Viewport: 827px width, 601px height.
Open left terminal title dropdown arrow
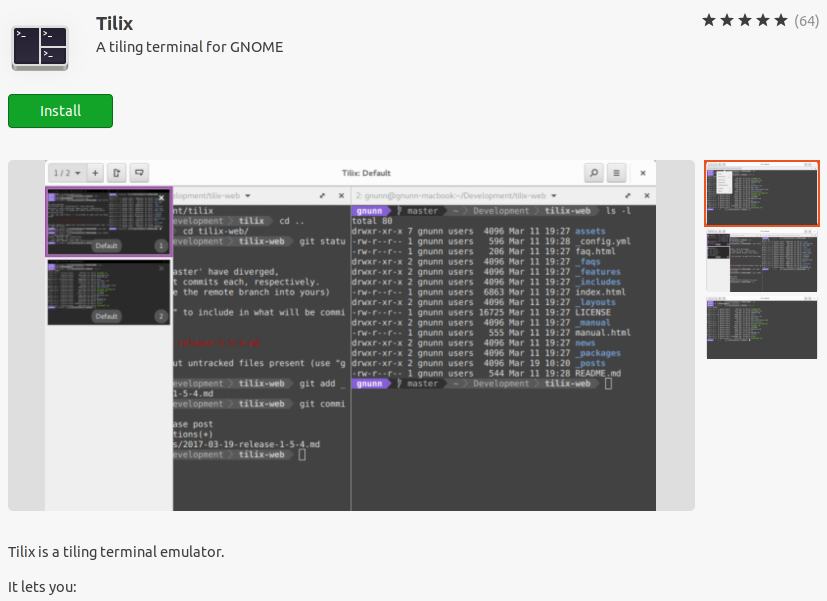point(247,196)
